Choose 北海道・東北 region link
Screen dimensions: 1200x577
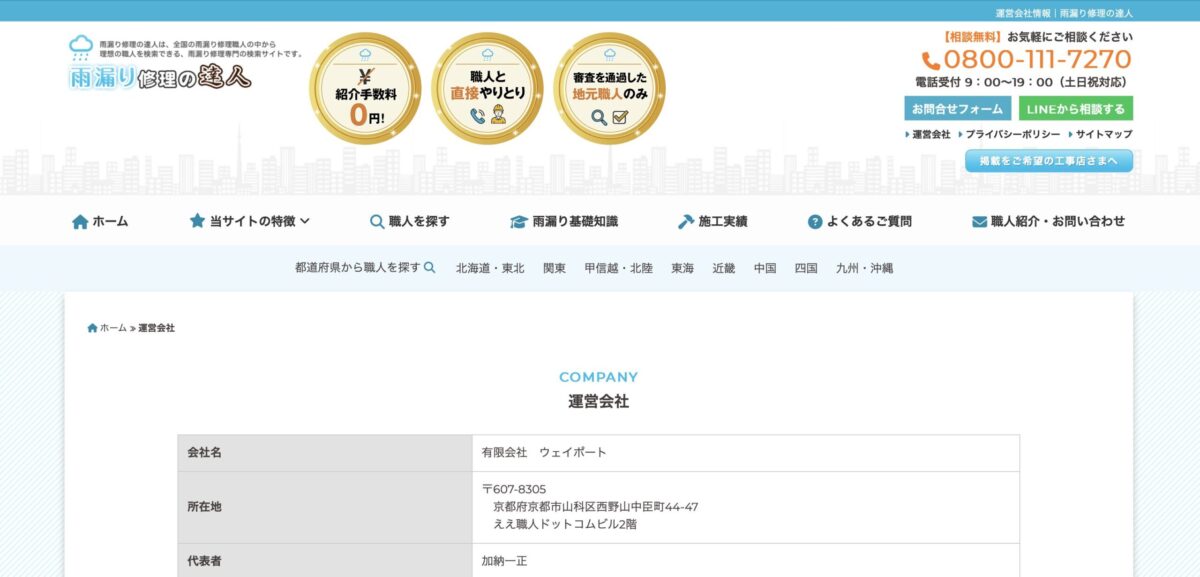pos(490,268)
